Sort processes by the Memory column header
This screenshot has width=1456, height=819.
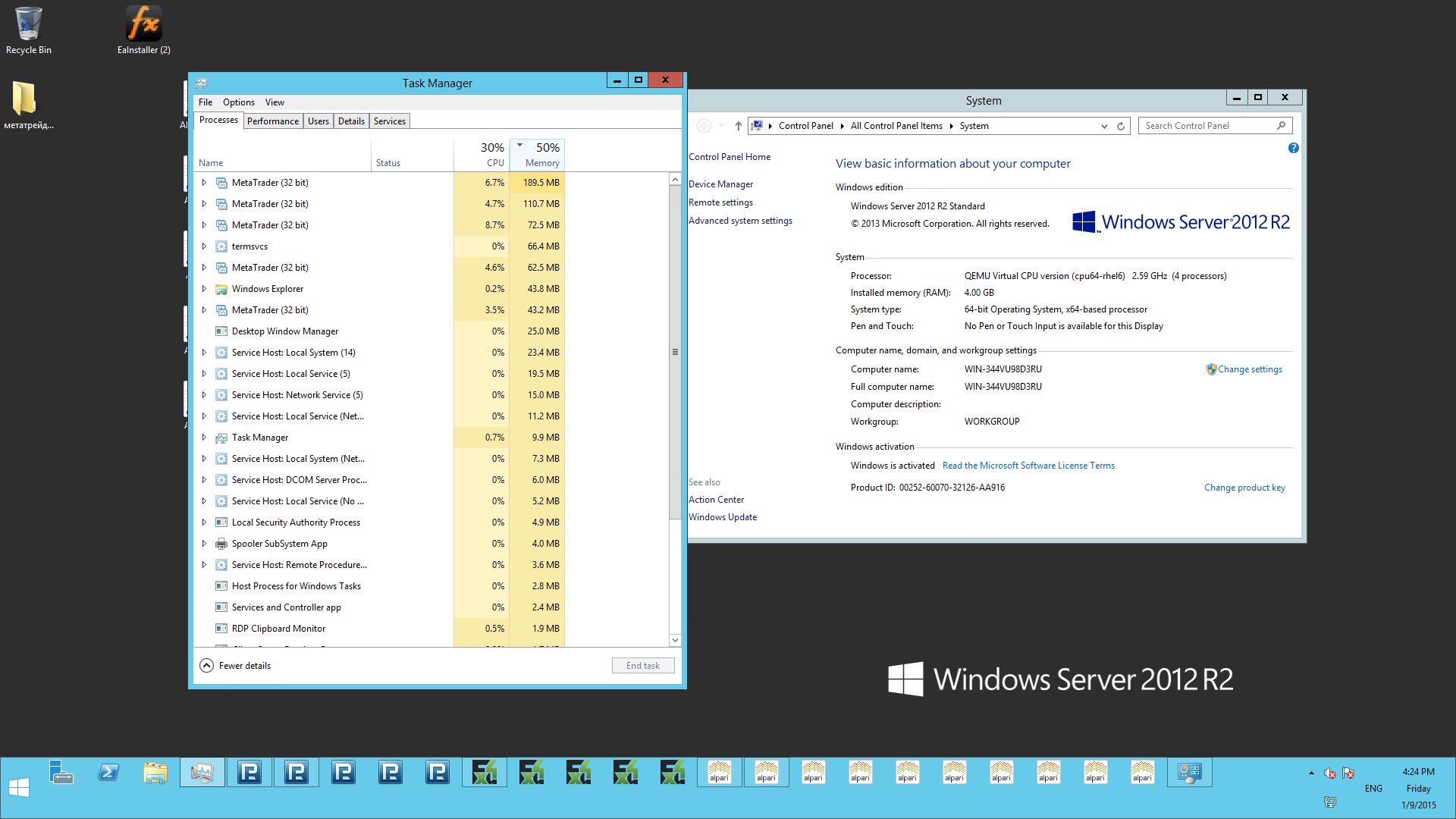pyautogui.click(x=538, y=155)
